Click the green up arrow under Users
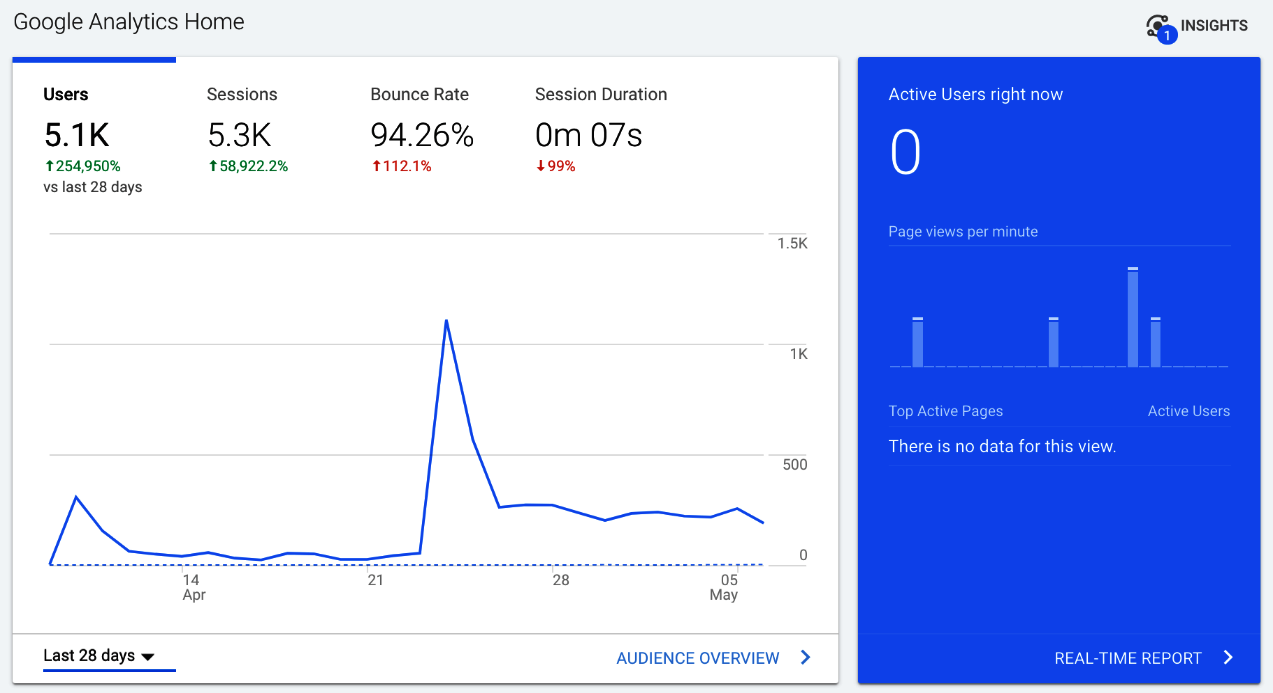The height and width of the screenshot is (693, 1273). [x=48, y=166]
